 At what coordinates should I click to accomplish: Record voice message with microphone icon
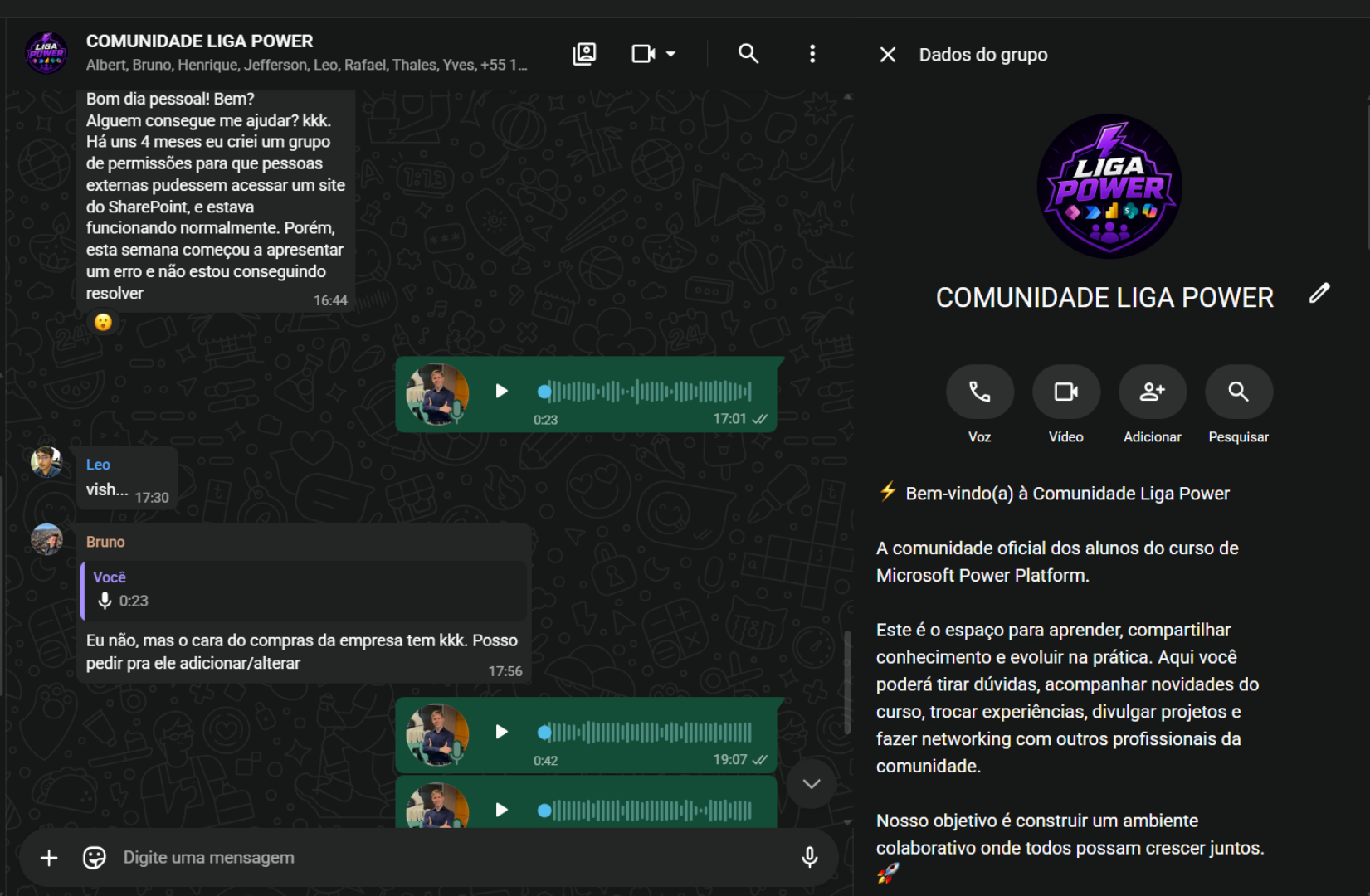[810, 858]
